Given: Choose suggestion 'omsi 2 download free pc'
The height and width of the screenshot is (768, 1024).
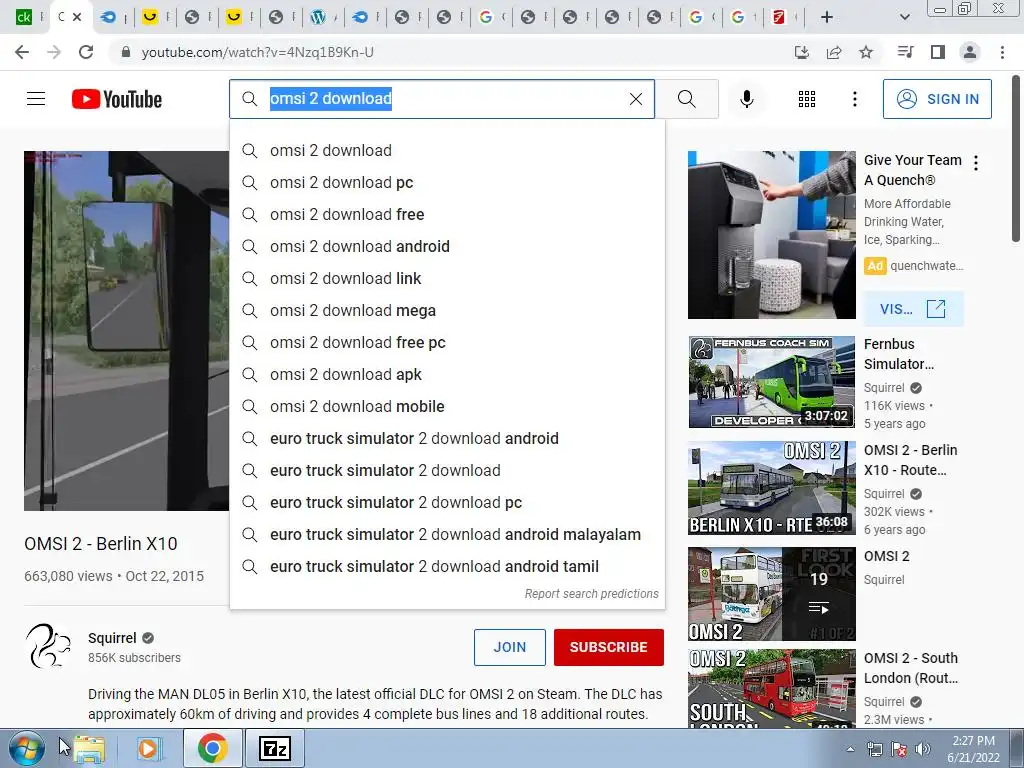Looking at the screenshot, I should click(447, 342).
